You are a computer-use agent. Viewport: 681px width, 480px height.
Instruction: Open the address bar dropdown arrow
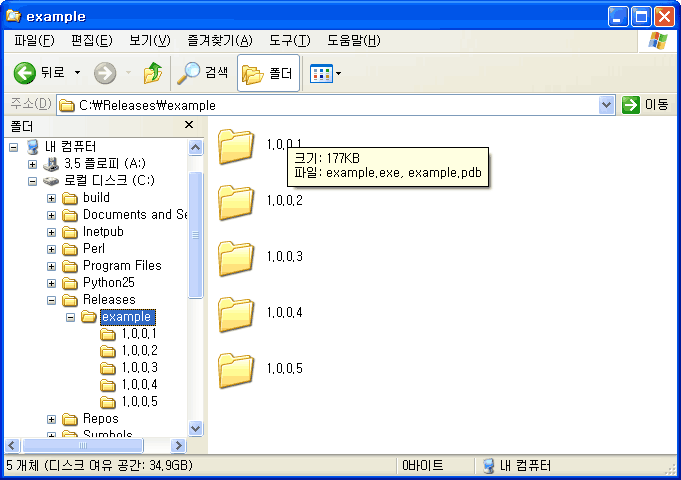click(606, 105)
